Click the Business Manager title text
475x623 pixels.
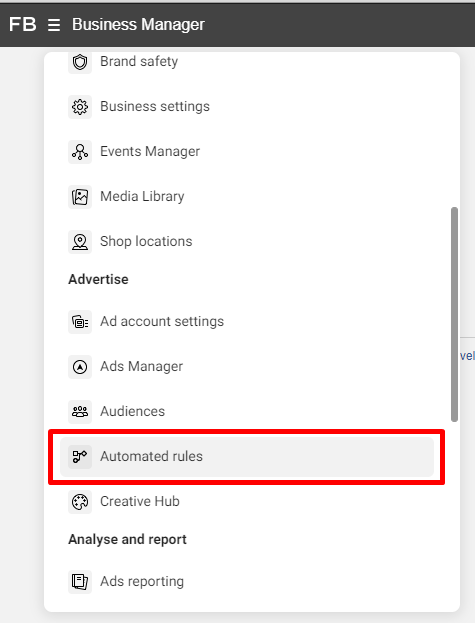click(138, 25)
